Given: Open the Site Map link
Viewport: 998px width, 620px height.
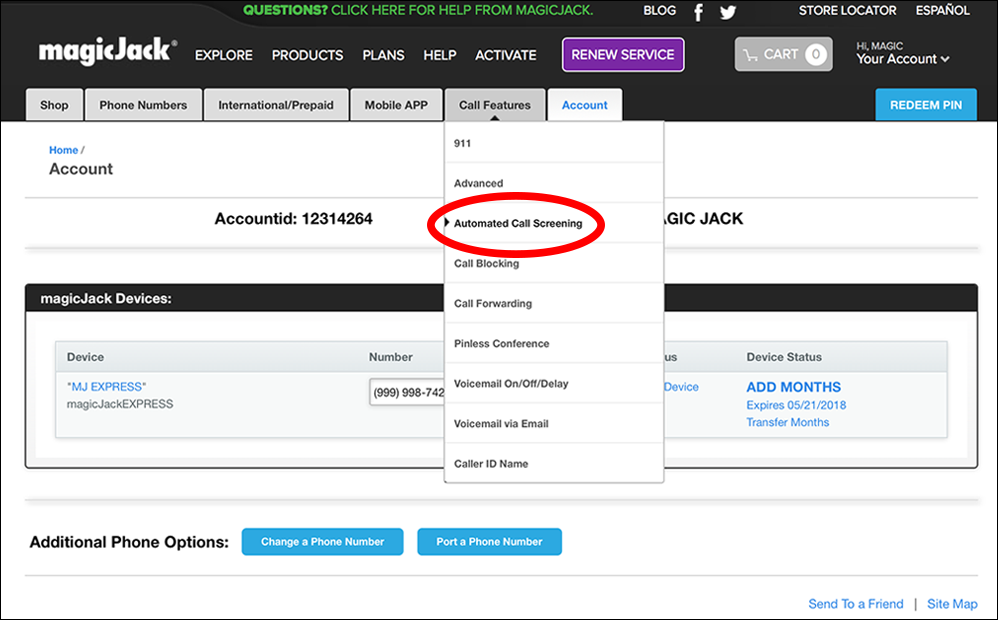Looking at the screenshot, I should pyautogui.click(x=951, y=604).
